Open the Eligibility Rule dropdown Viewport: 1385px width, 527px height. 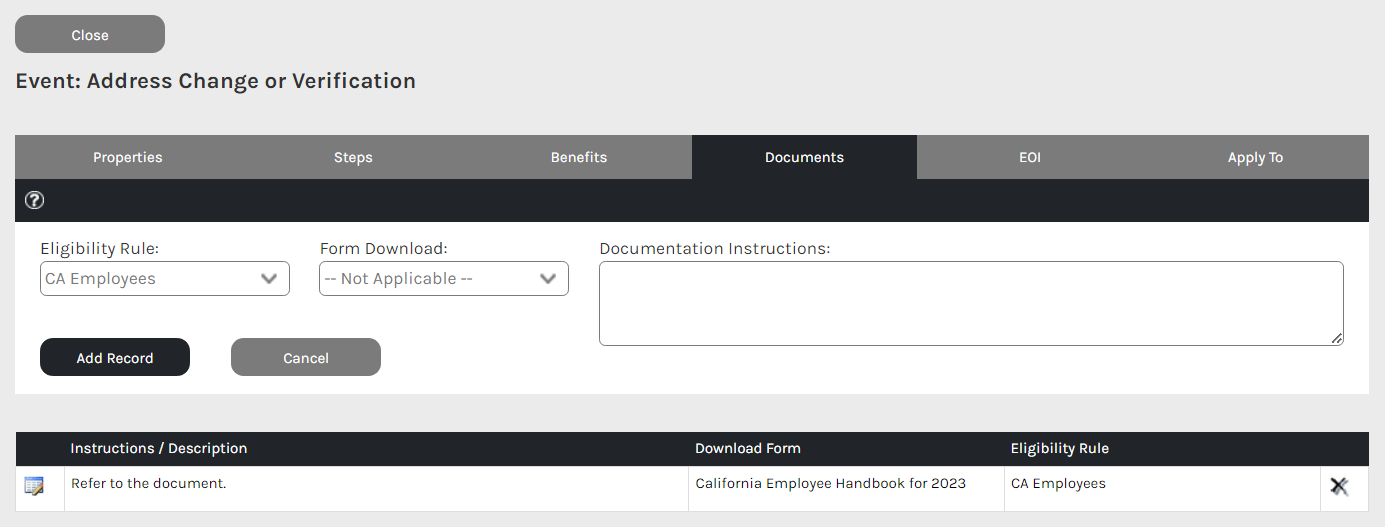tap(165, 279)
